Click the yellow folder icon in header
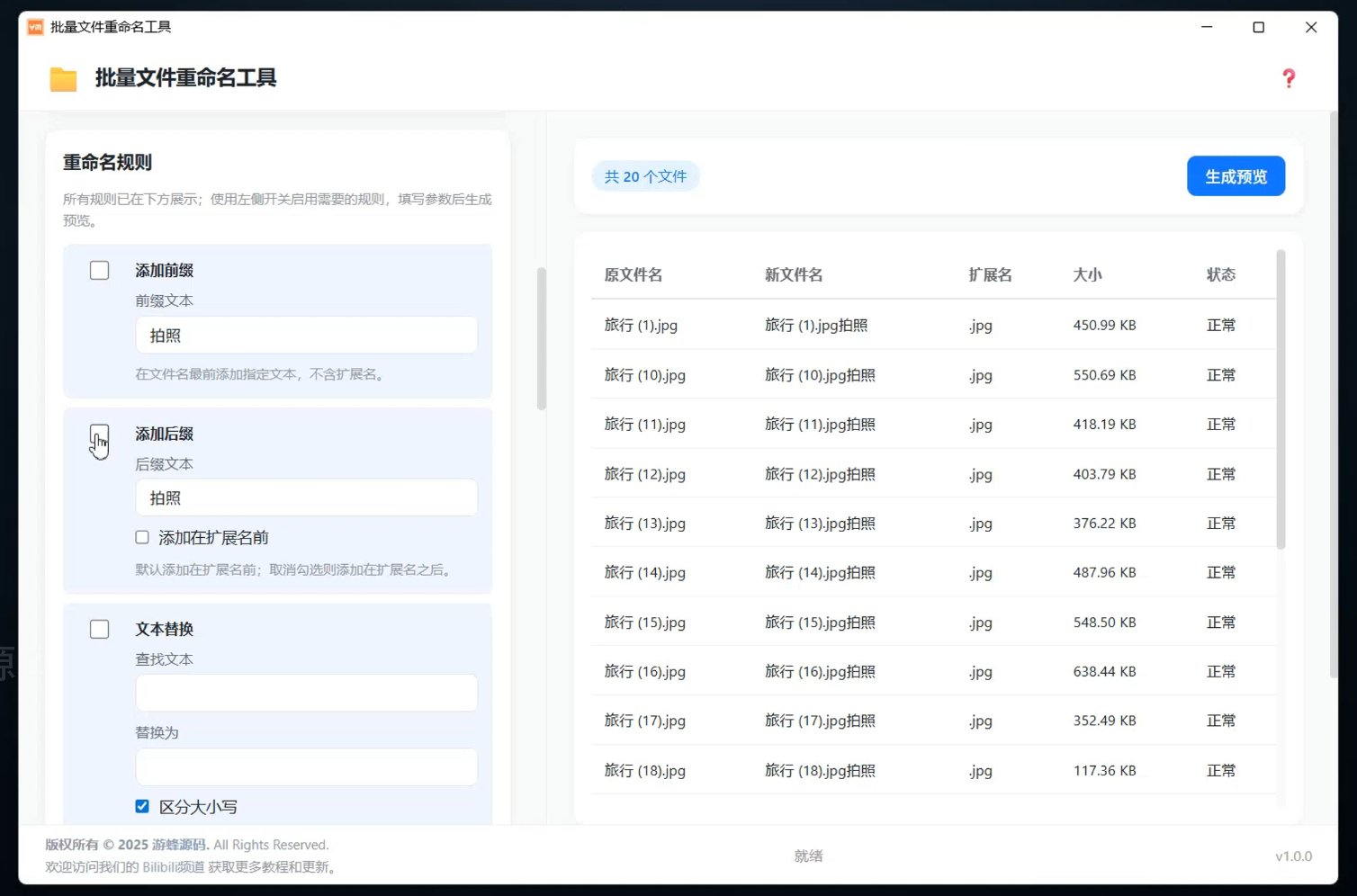1357x896 pixels. [63, 79]
